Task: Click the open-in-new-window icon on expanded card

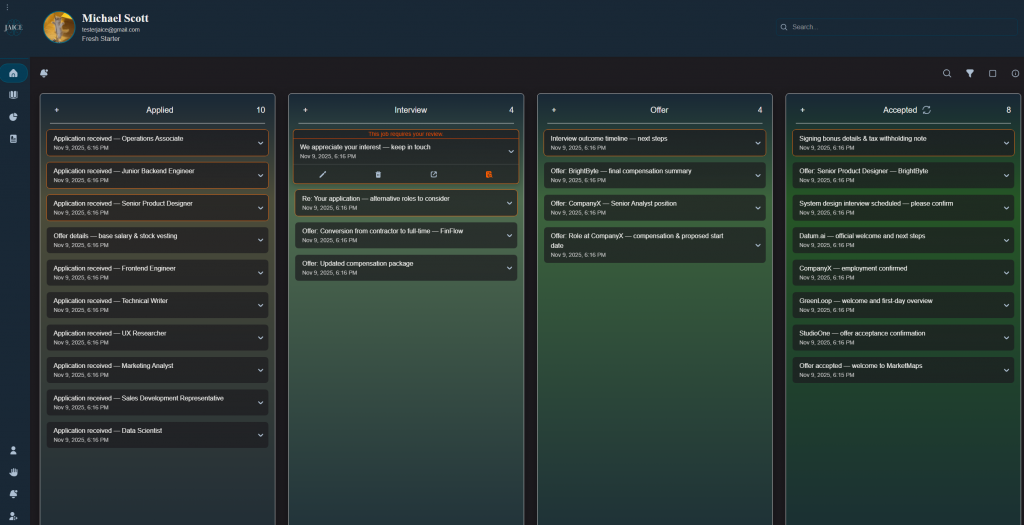Action: [x=433, y=174]
